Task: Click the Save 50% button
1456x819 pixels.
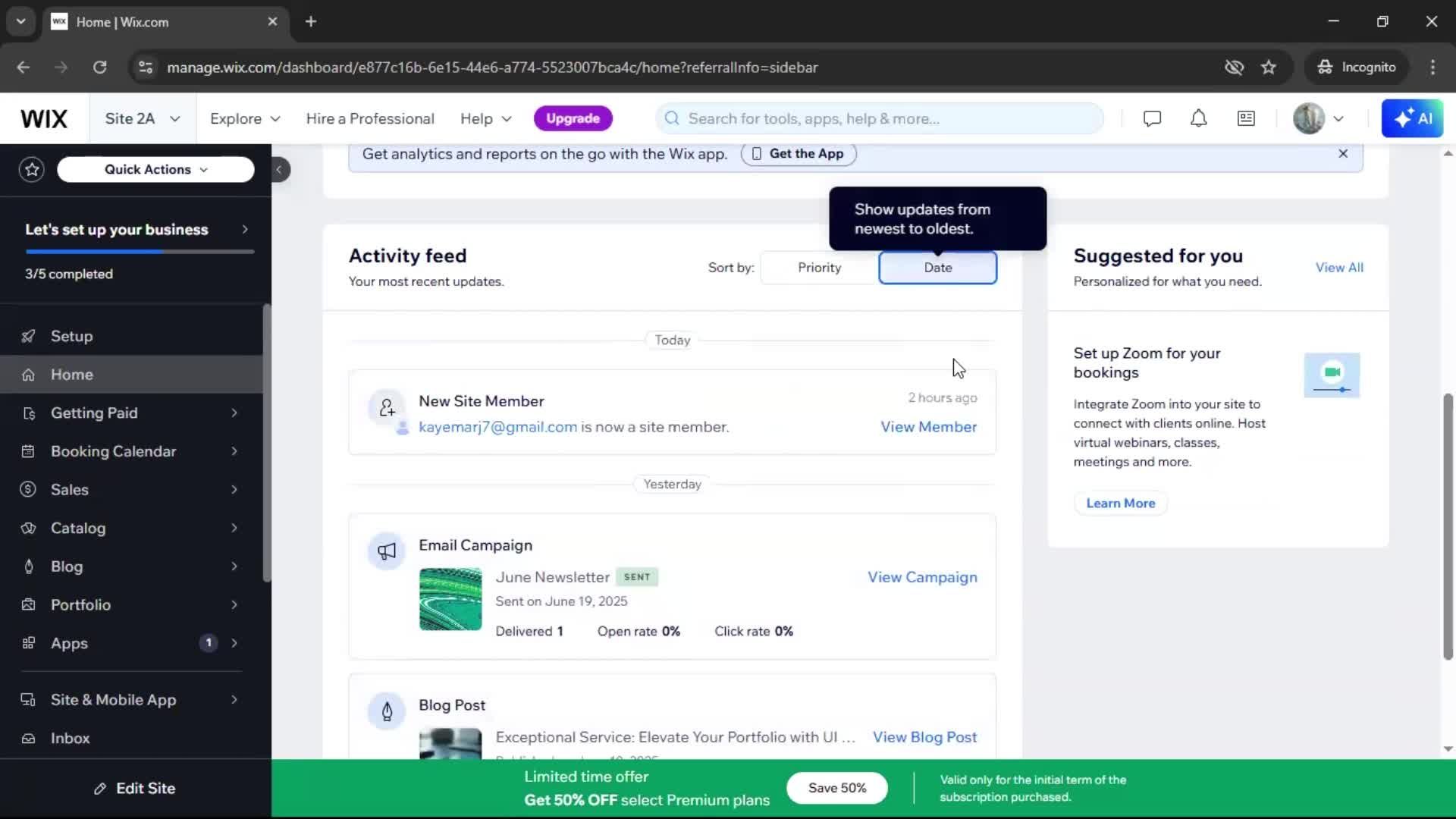Action: 836,788
